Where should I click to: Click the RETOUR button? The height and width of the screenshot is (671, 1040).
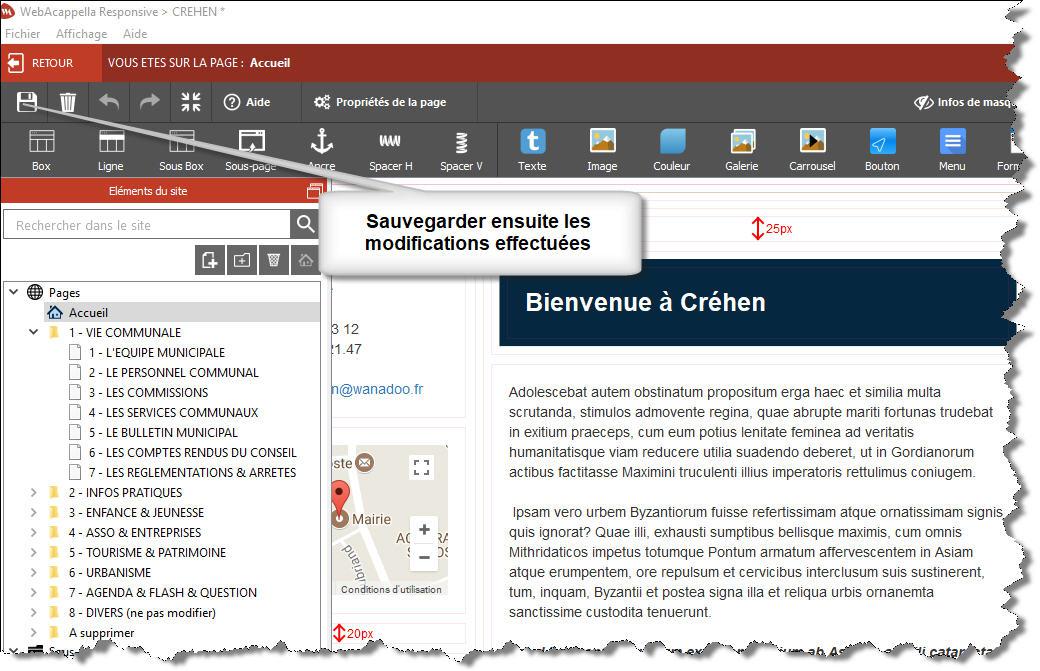(x=41, y=63)
